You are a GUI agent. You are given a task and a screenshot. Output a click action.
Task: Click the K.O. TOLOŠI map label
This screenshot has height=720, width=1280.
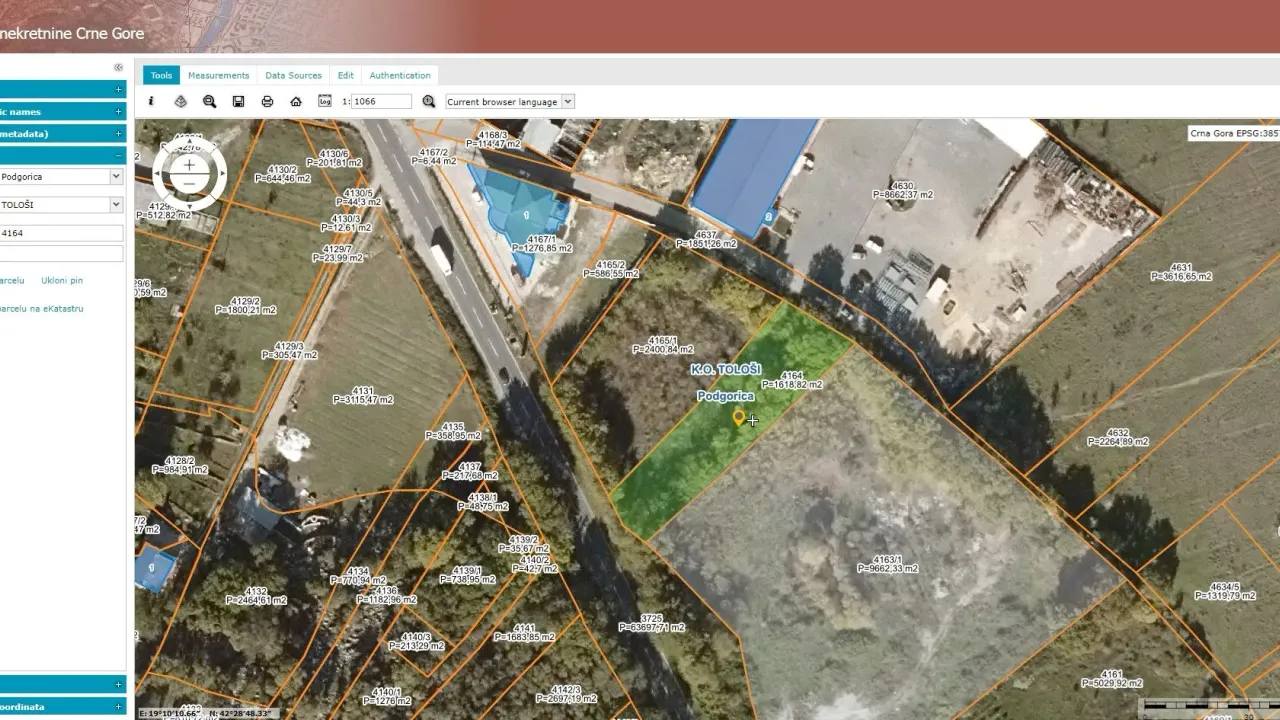click(726, 370)
